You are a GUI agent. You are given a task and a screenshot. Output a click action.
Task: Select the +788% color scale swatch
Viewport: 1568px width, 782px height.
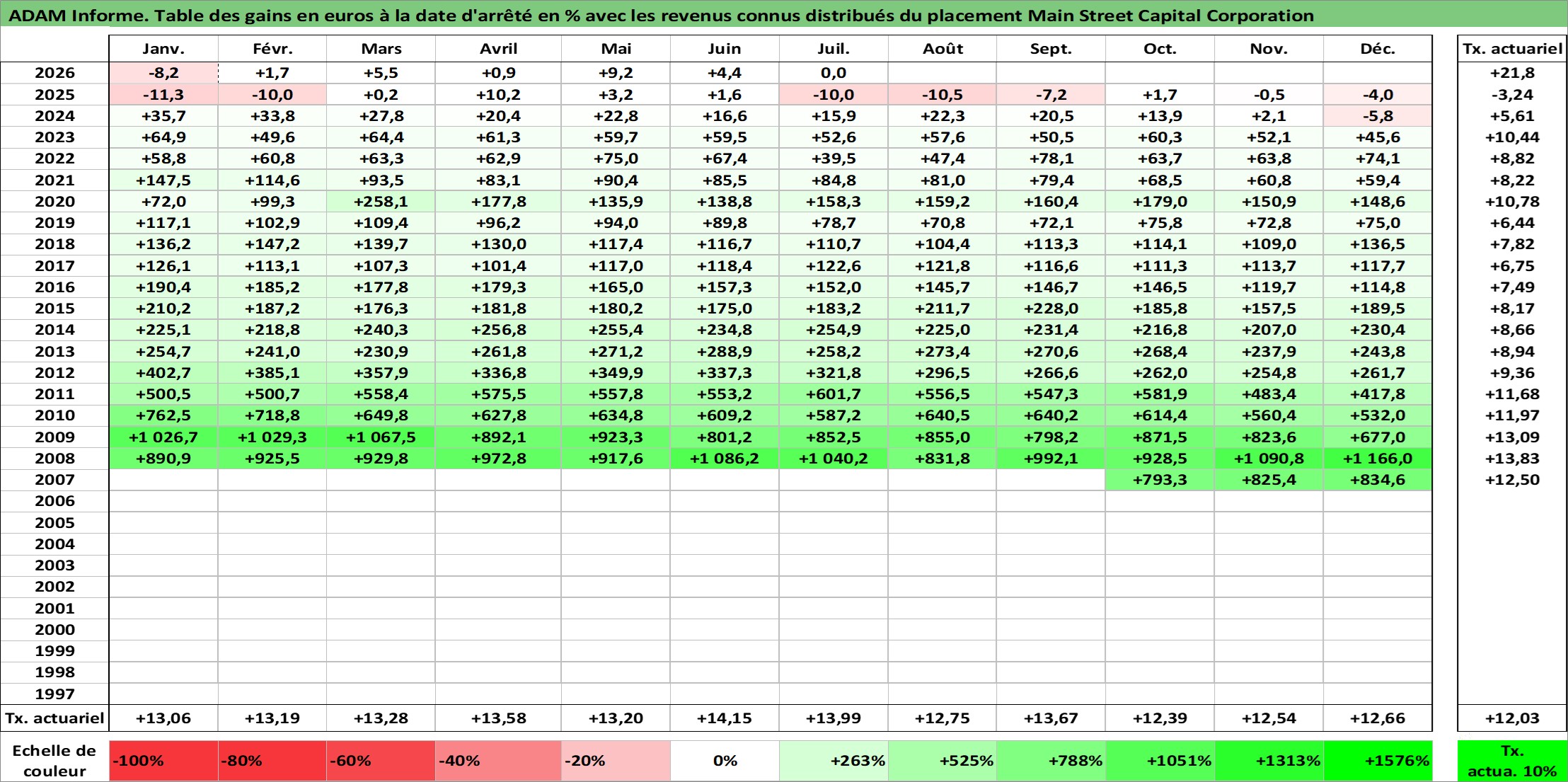click(1051, 761)
